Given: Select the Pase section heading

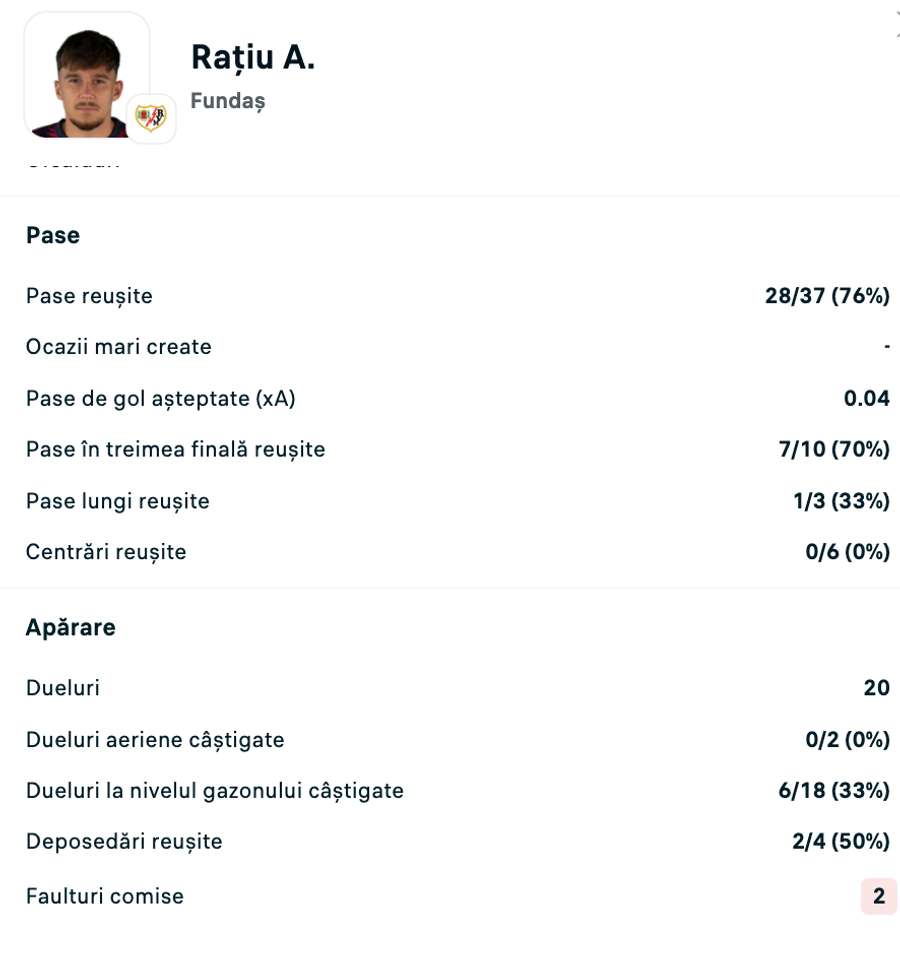Looking at the screenshot, I should tap(53, 235).
